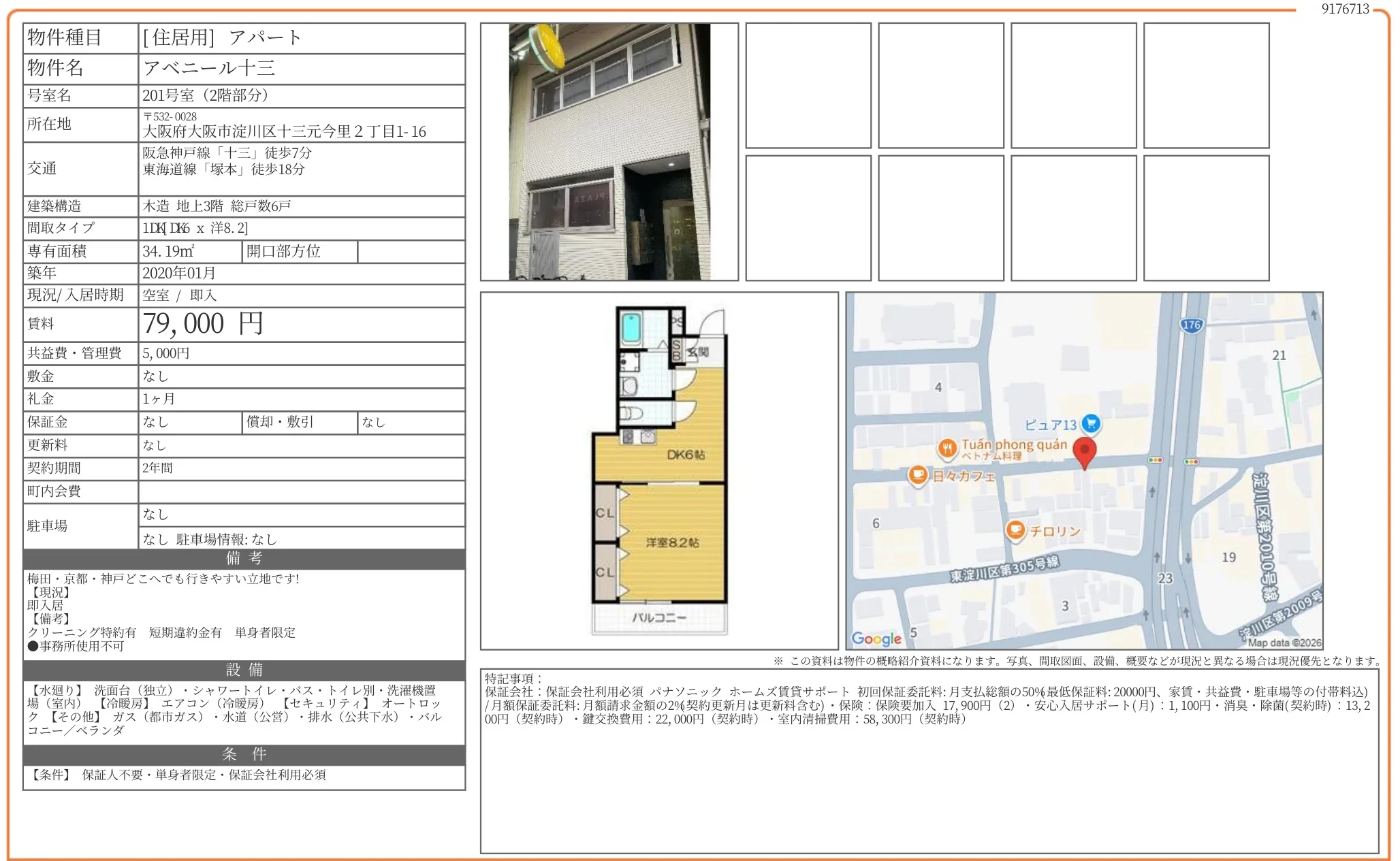Viewport: 1400px width, 861px height.
Task: Click the 備考 section header
Action: (x=244, y=559)
